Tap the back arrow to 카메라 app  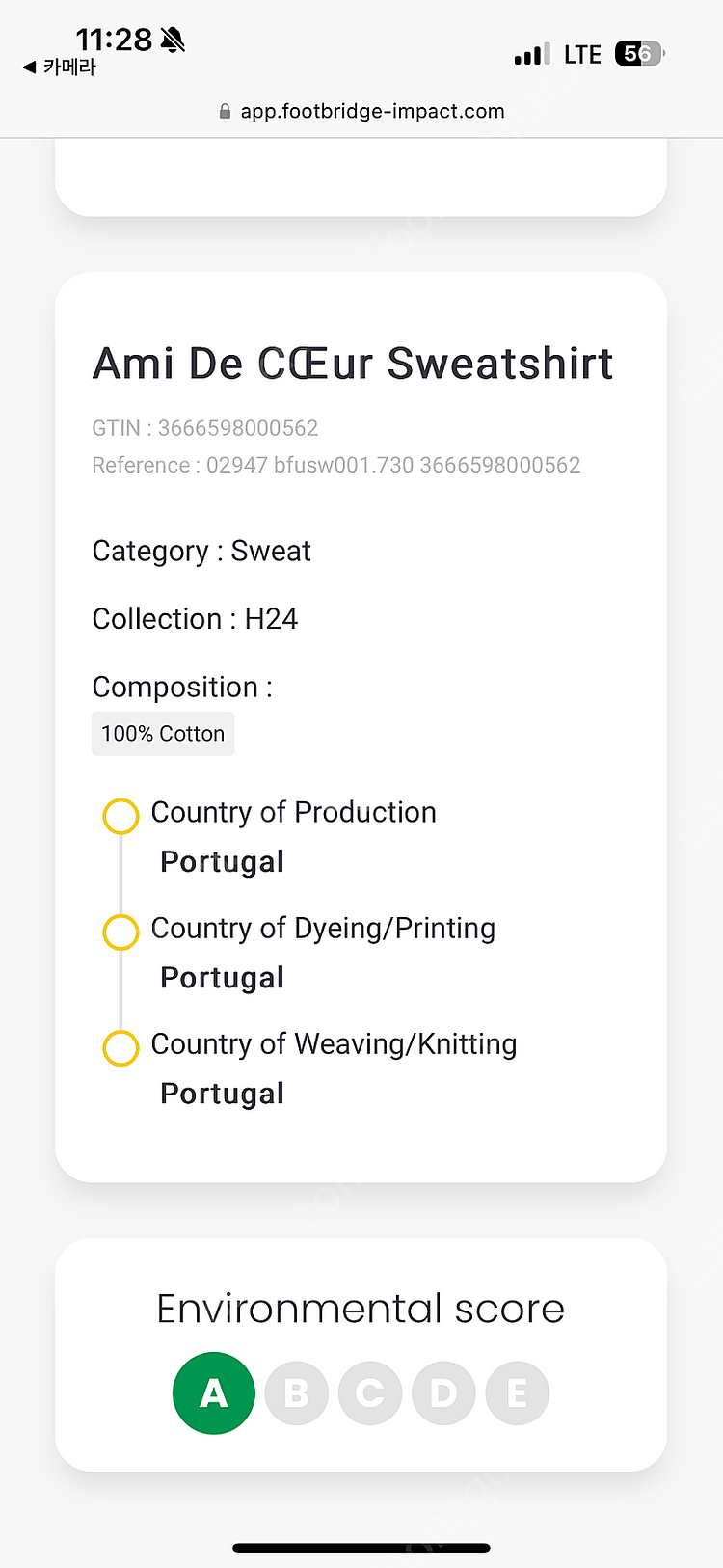29,68
